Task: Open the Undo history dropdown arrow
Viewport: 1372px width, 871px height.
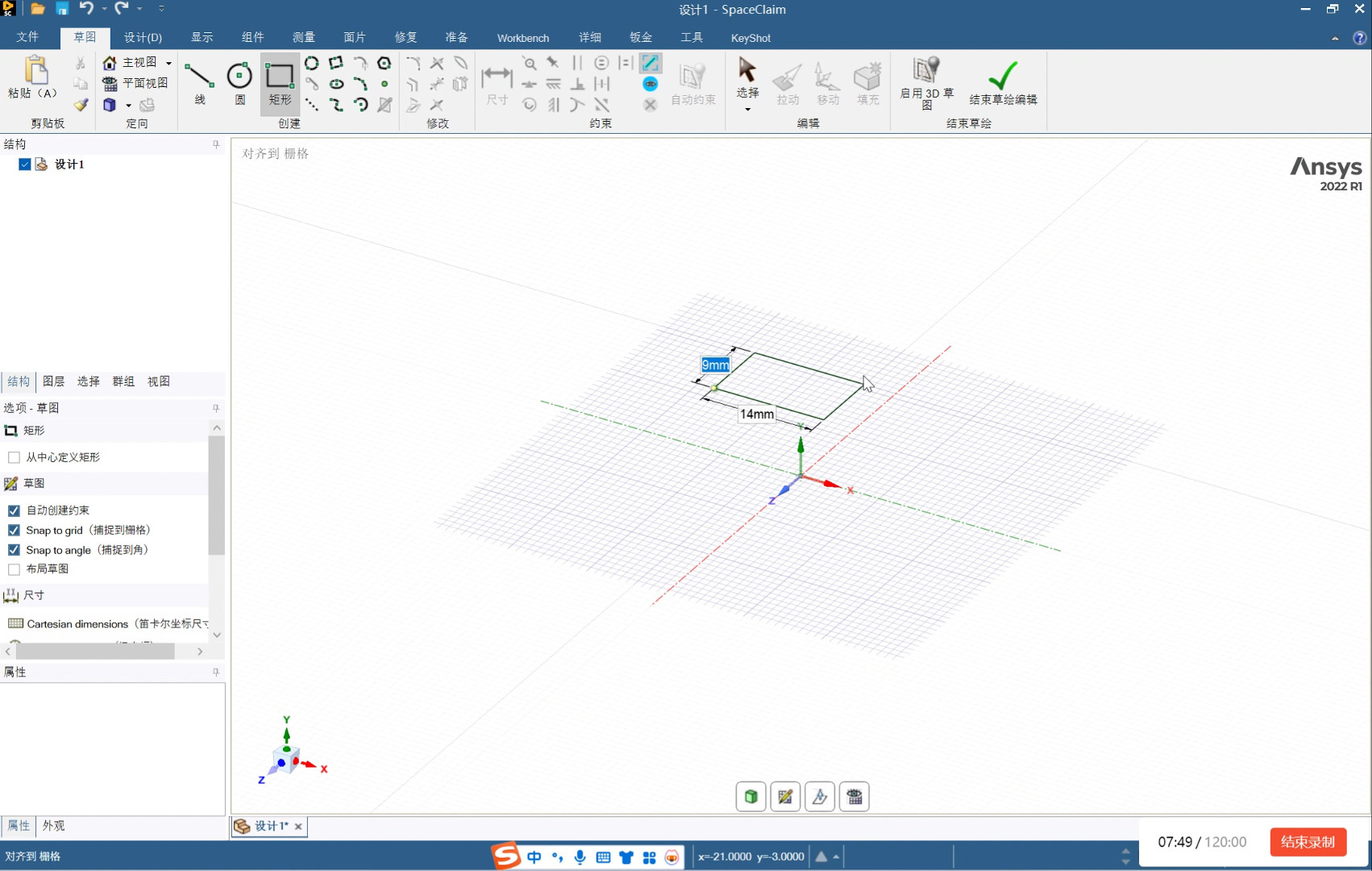Action: click(x=104, y=9)
